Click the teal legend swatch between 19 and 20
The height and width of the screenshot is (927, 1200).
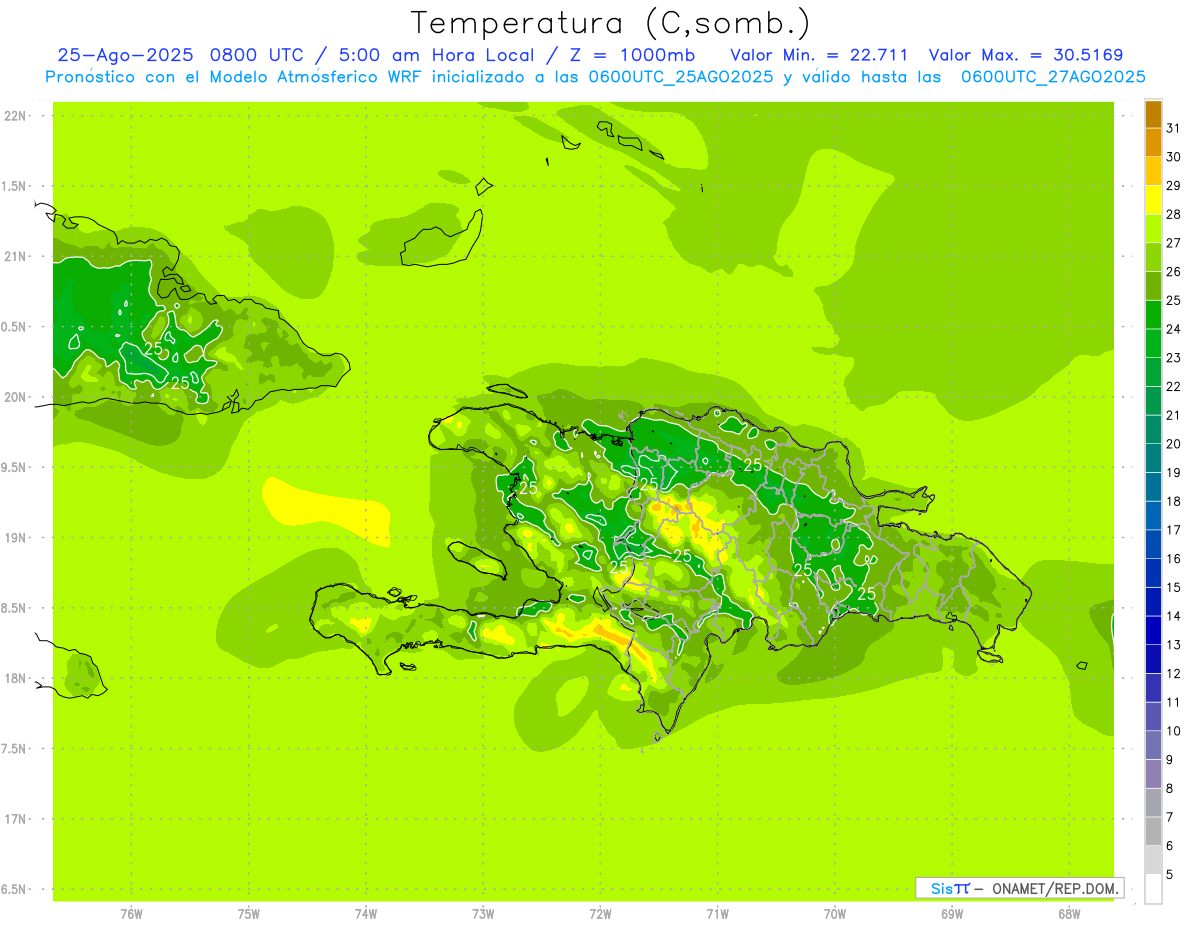point(1153,458)
